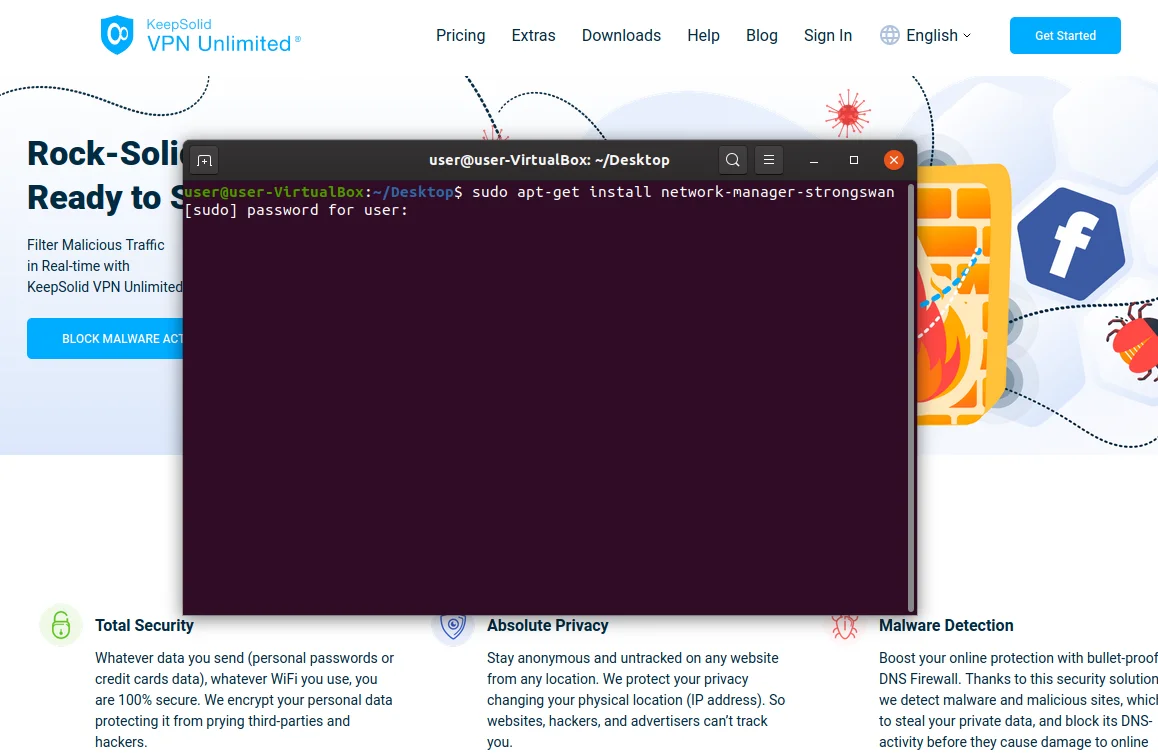This screenshot has height=754, width=1158.
Task: Click the Total Security padlock icon
Action: [x=61, y=626]
